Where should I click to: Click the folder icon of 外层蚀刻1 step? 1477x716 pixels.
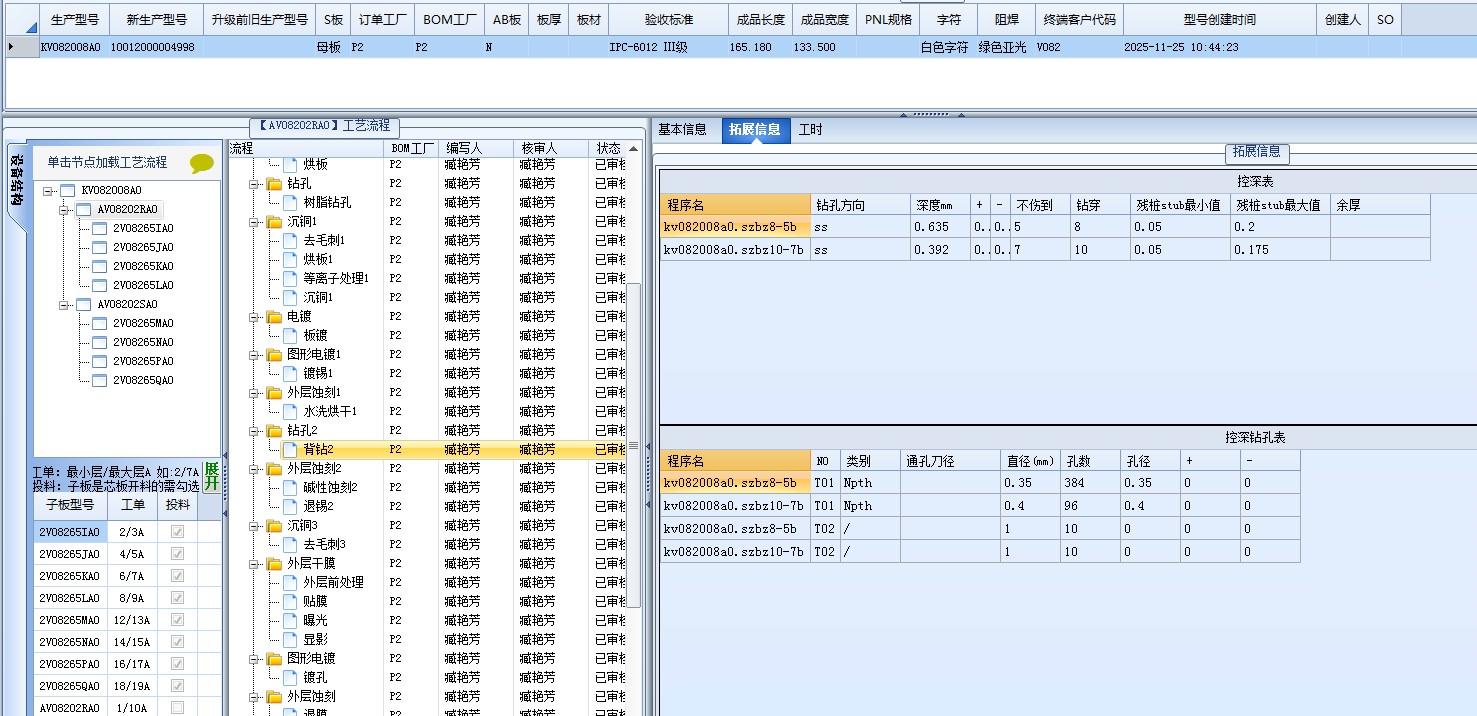pyautogui.click(x=274, y=393)
